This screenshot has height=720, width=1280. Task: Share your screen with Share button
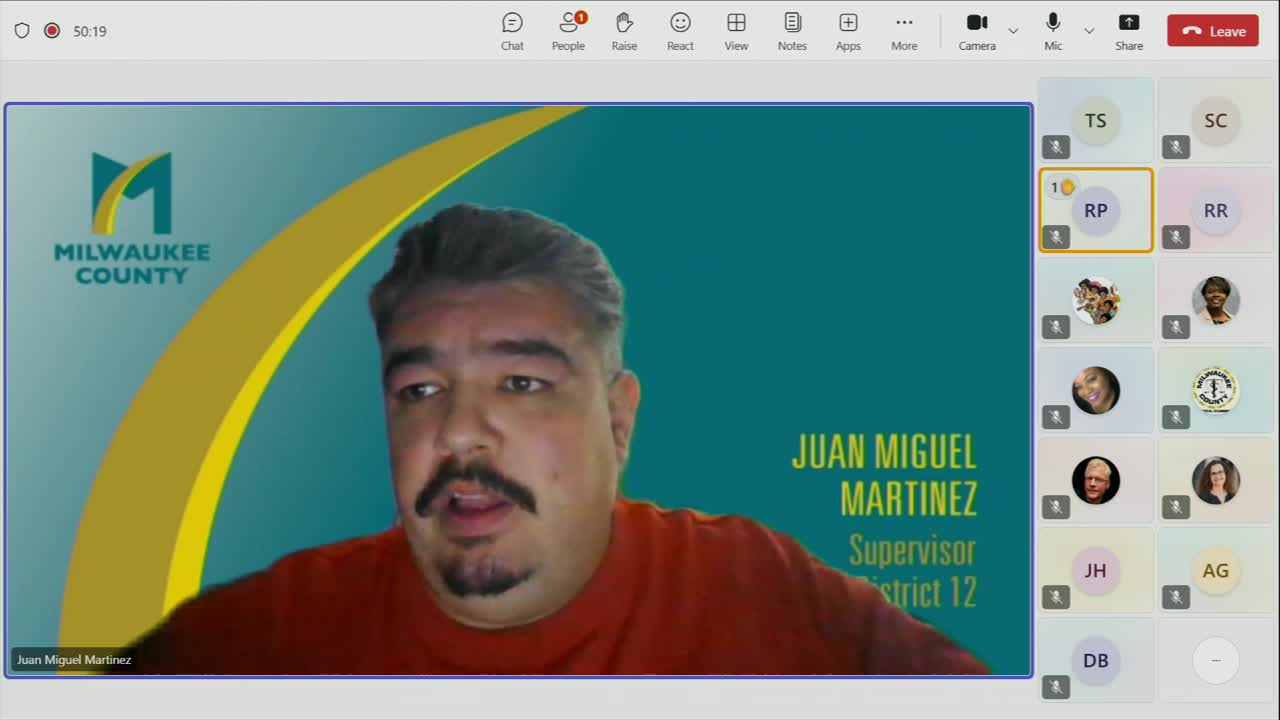click(x=1129, y=31)
